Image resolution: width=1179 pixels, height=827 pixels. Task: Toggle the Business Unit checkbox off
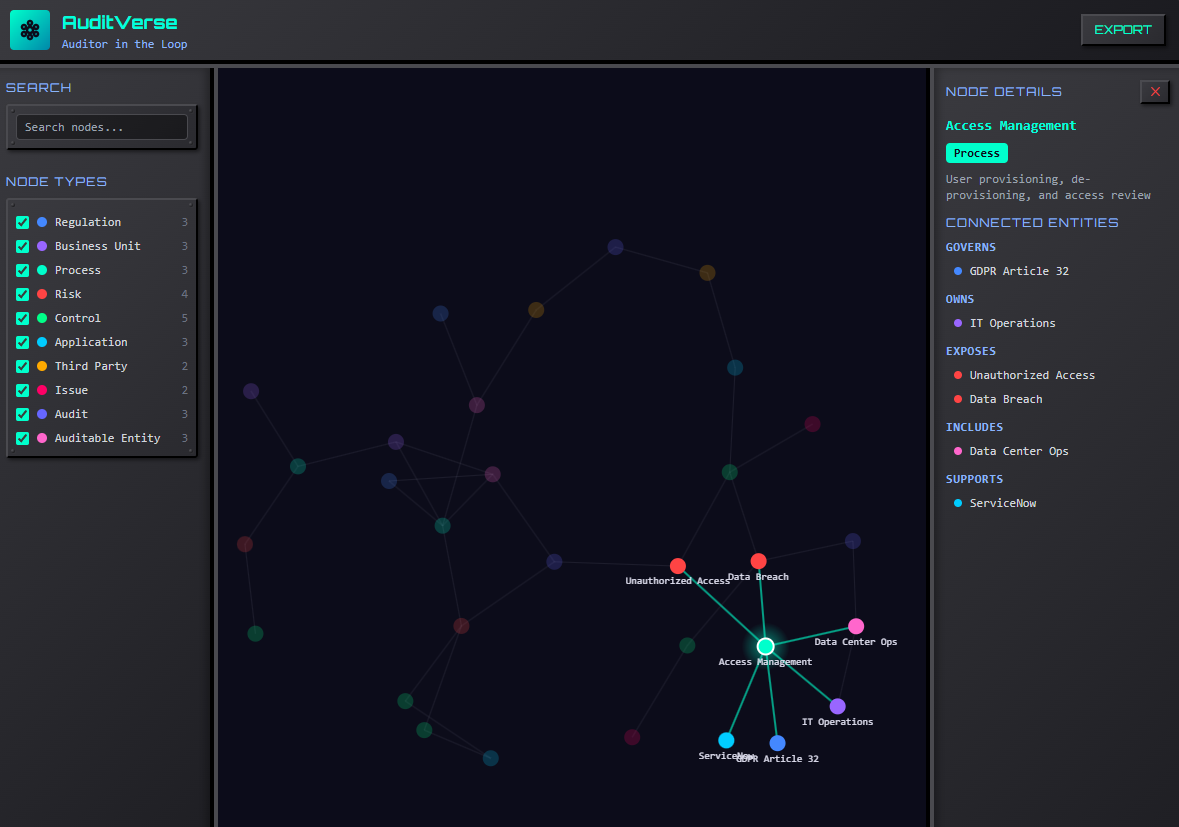[x=22, y=246]
